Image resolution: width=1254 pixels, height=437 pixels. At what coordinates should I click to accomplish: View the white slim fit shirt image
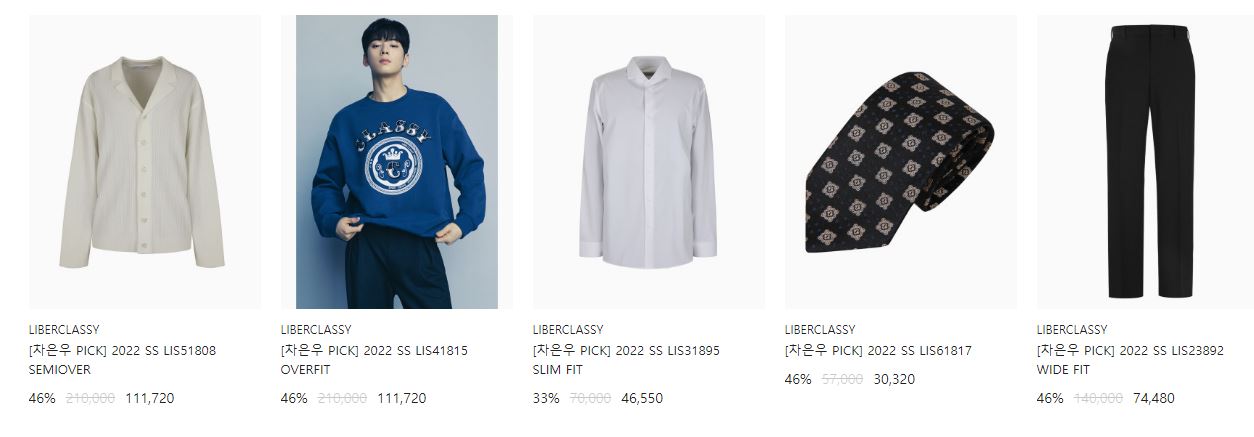[x=649, y=162]
